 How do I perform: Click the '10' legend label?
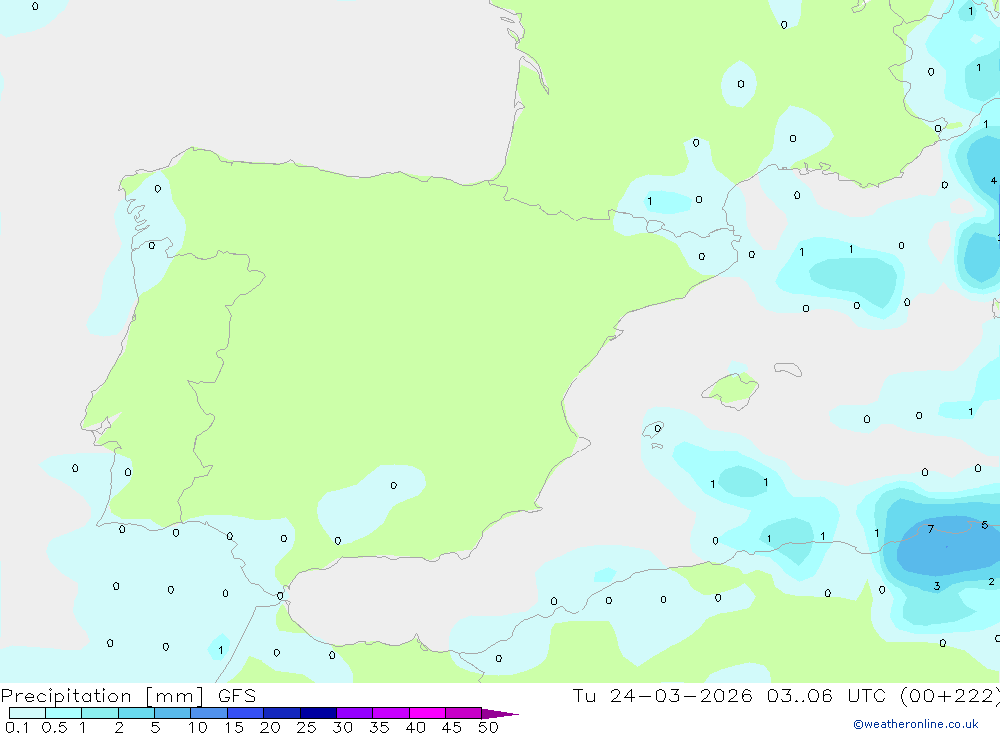pos(198,727)
